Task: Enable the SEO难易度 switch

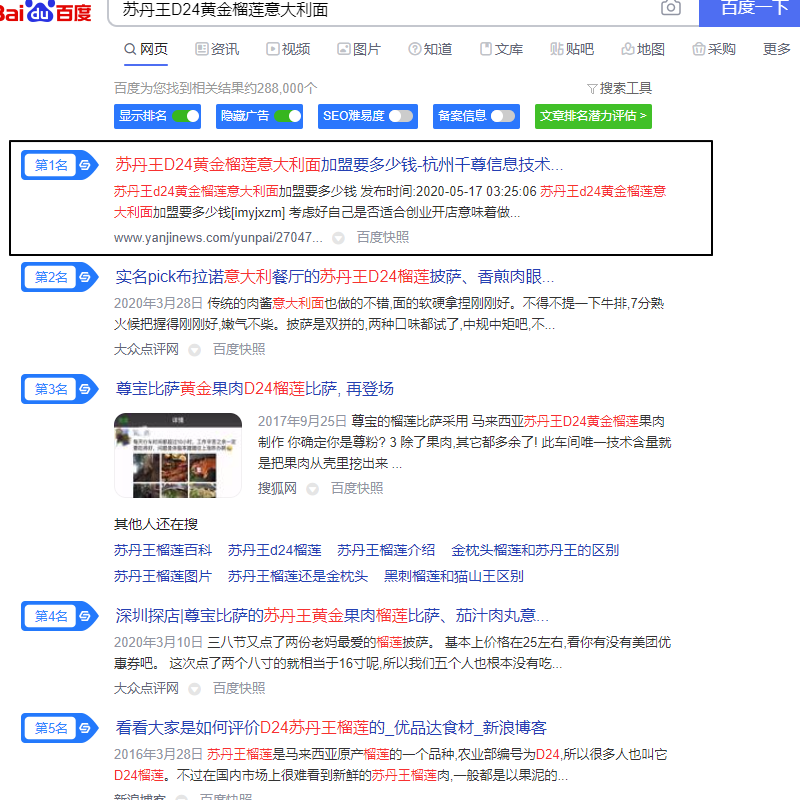Action: click(401, 116)
